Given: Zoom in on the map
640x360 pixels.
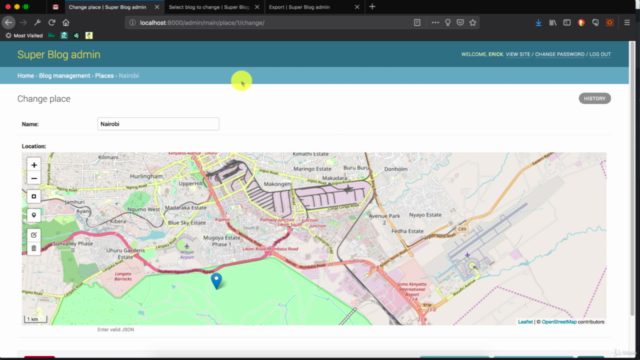Looking at the screenshot, I should tap(34, 165).
